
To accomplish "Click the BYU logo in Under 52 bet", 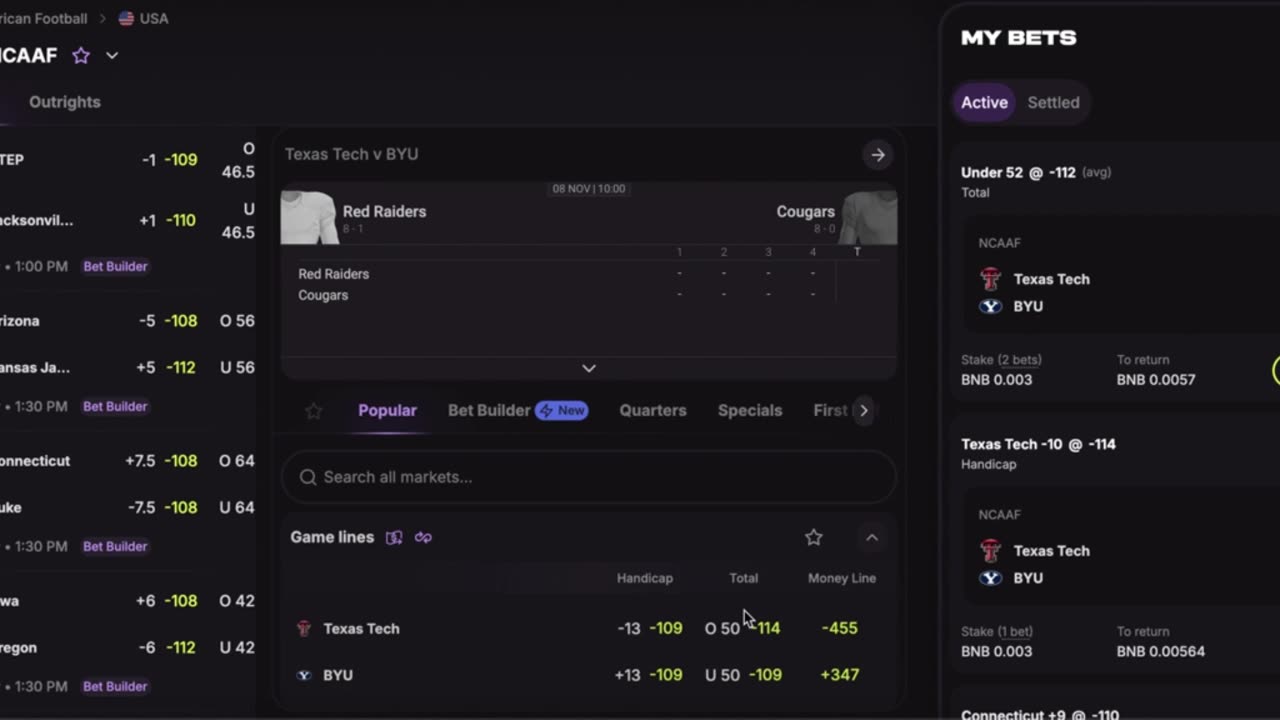I will pos(990,306).
